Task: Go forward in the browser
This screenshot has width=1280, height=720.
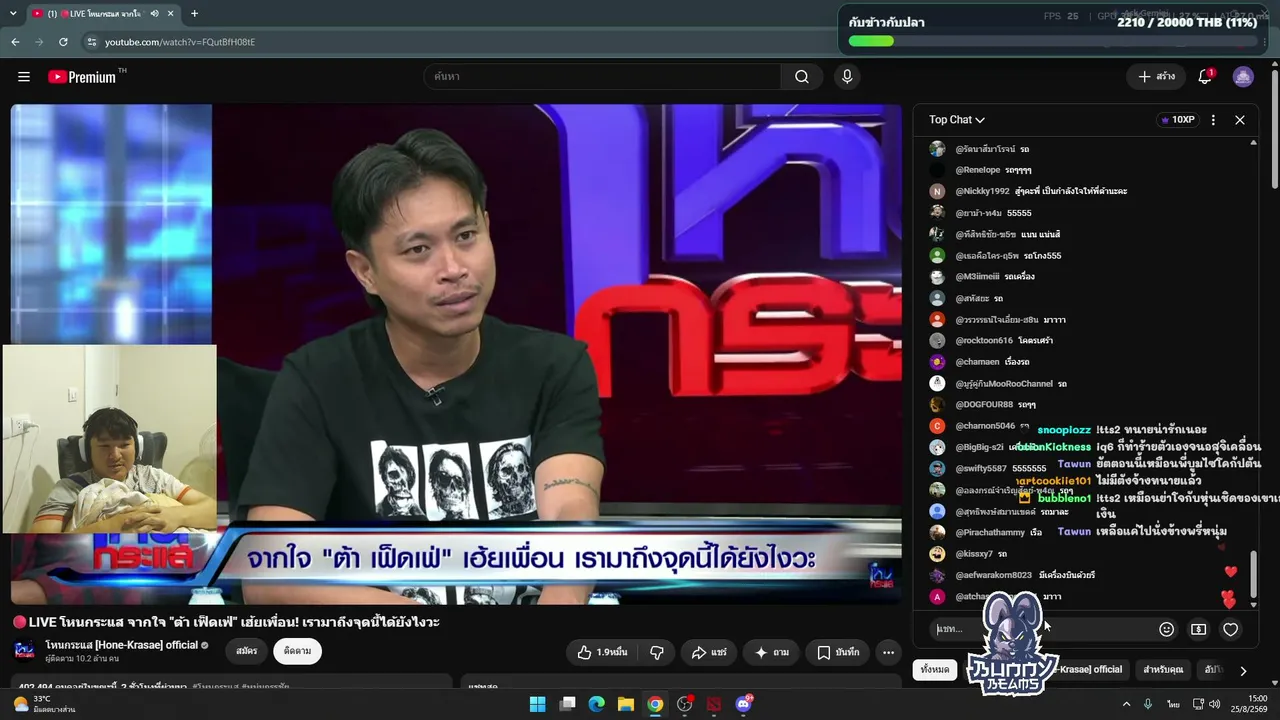Action: [39, 42]
